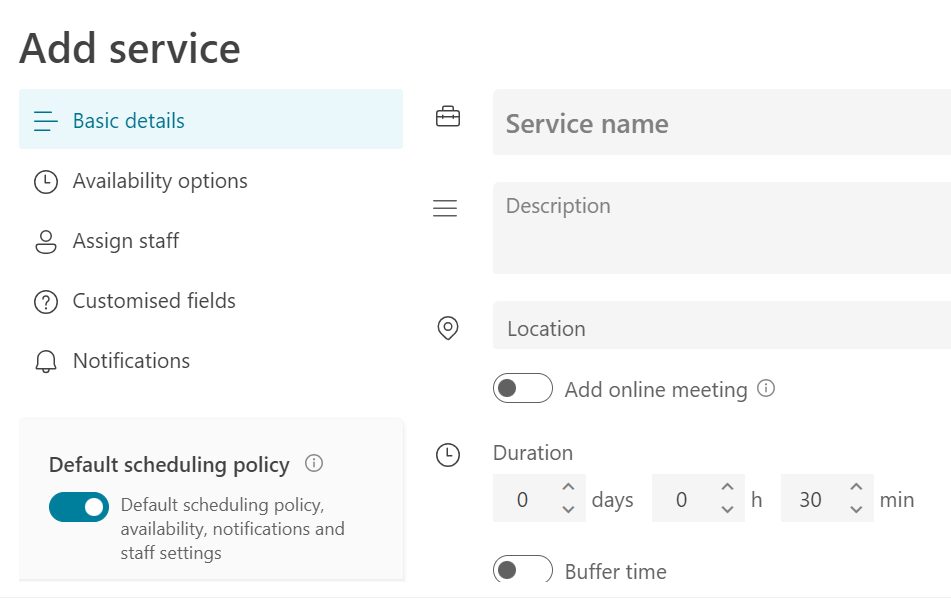Click info icon beside Default scheduling policy
Screen dimensions: 951x601
pos(314,463)
